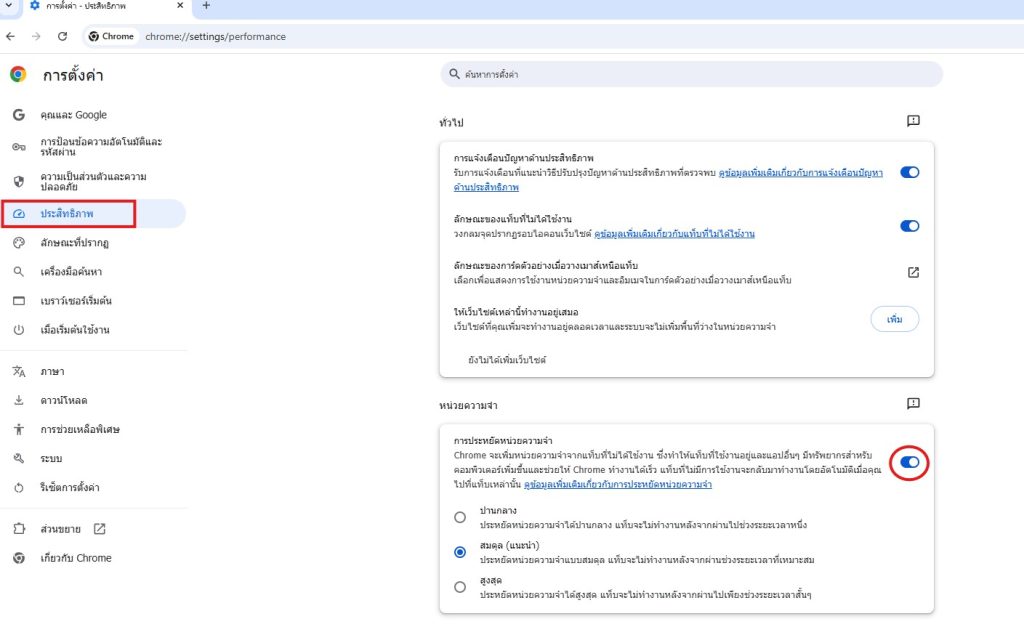This screenshot has height=627, width=1024.
Task: Open learn more link about Memory Saver
Action: (635, 484)
